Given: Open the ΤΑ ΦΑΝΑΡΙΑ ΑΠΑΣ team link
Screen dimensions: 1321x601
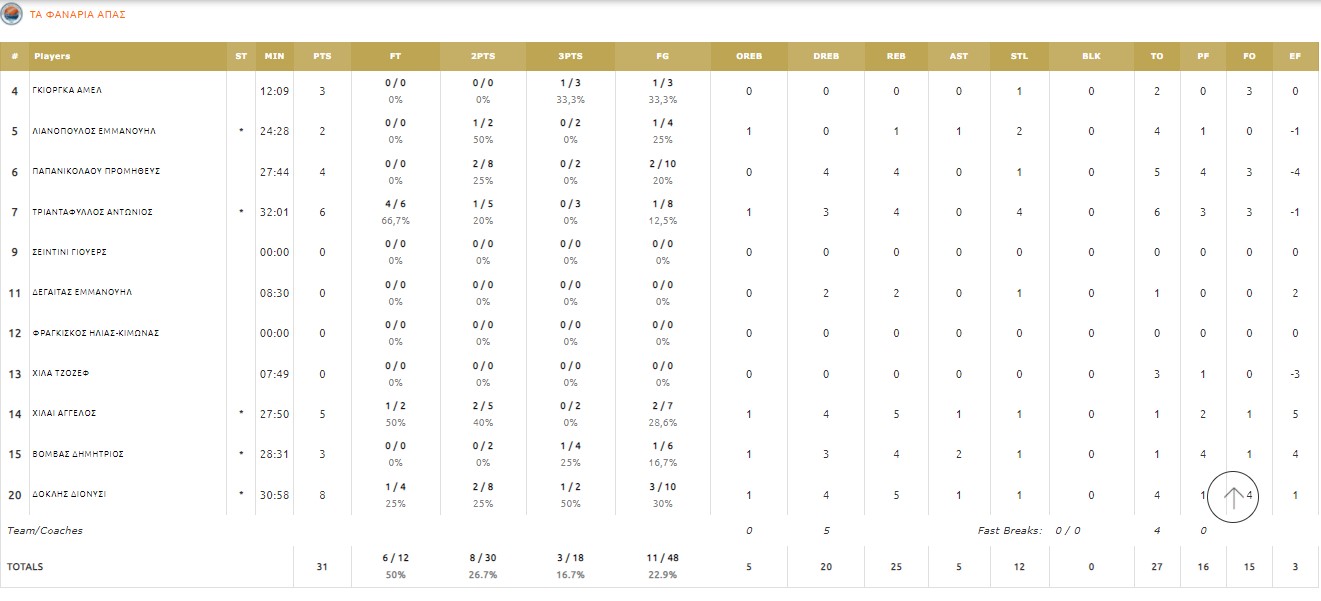Looking at the screenshot, I should point(78,15).
